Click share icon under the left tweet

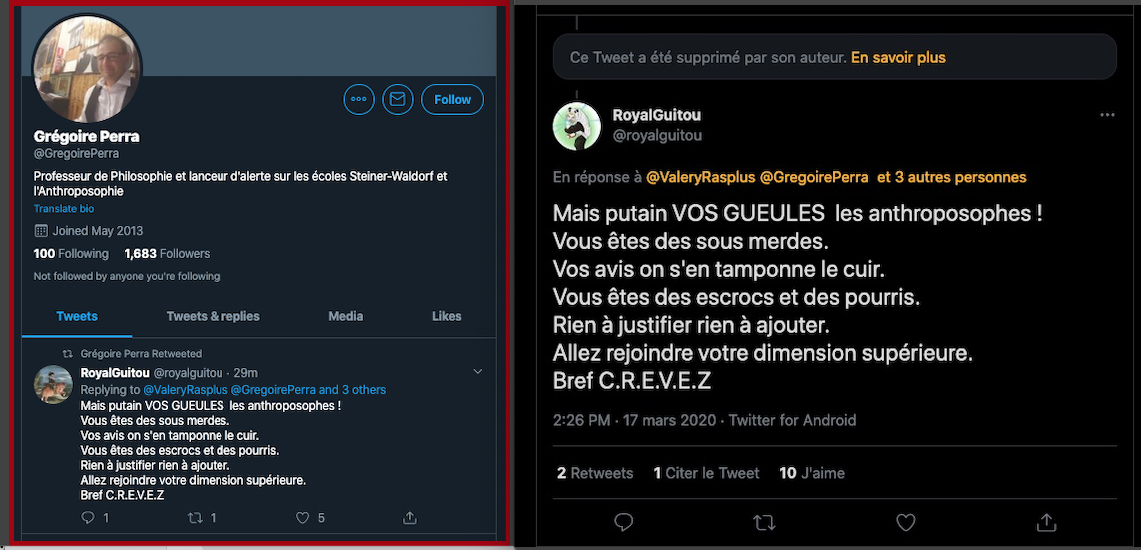[409, 518]
